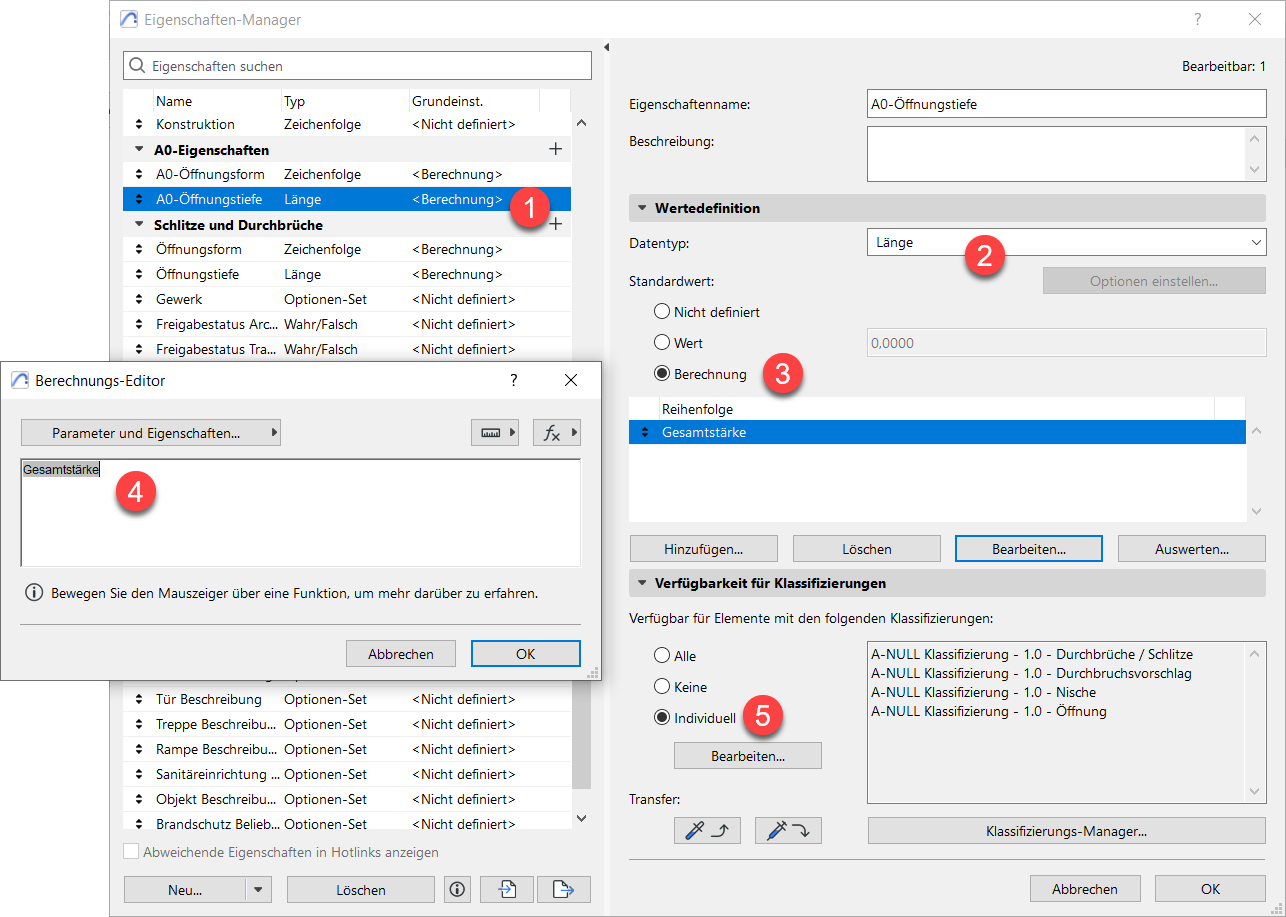Click the import properties icon button

[506, 889]
